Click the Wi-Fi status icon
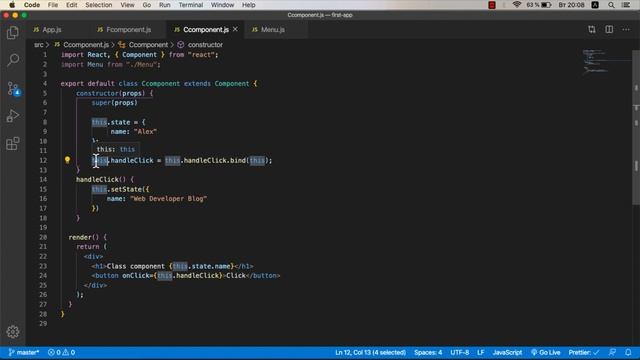 pos(517,5)
